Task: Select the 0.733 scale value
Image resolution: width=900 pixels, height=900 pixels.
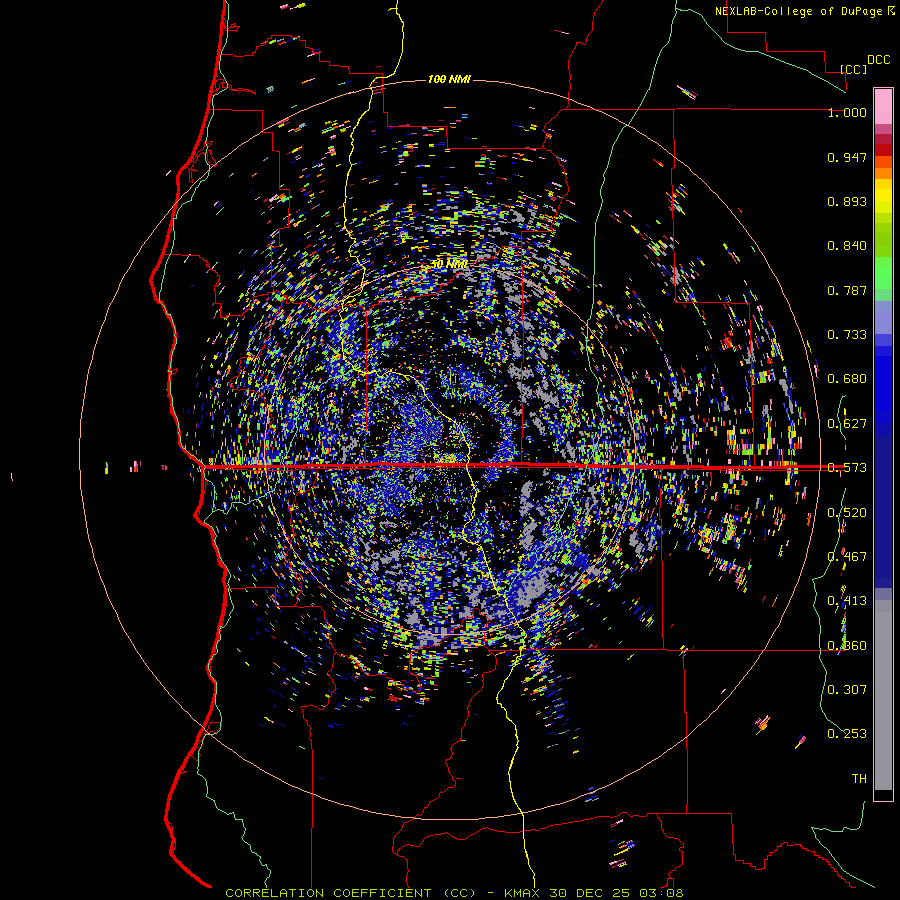Action: click(x=847, y=335)
